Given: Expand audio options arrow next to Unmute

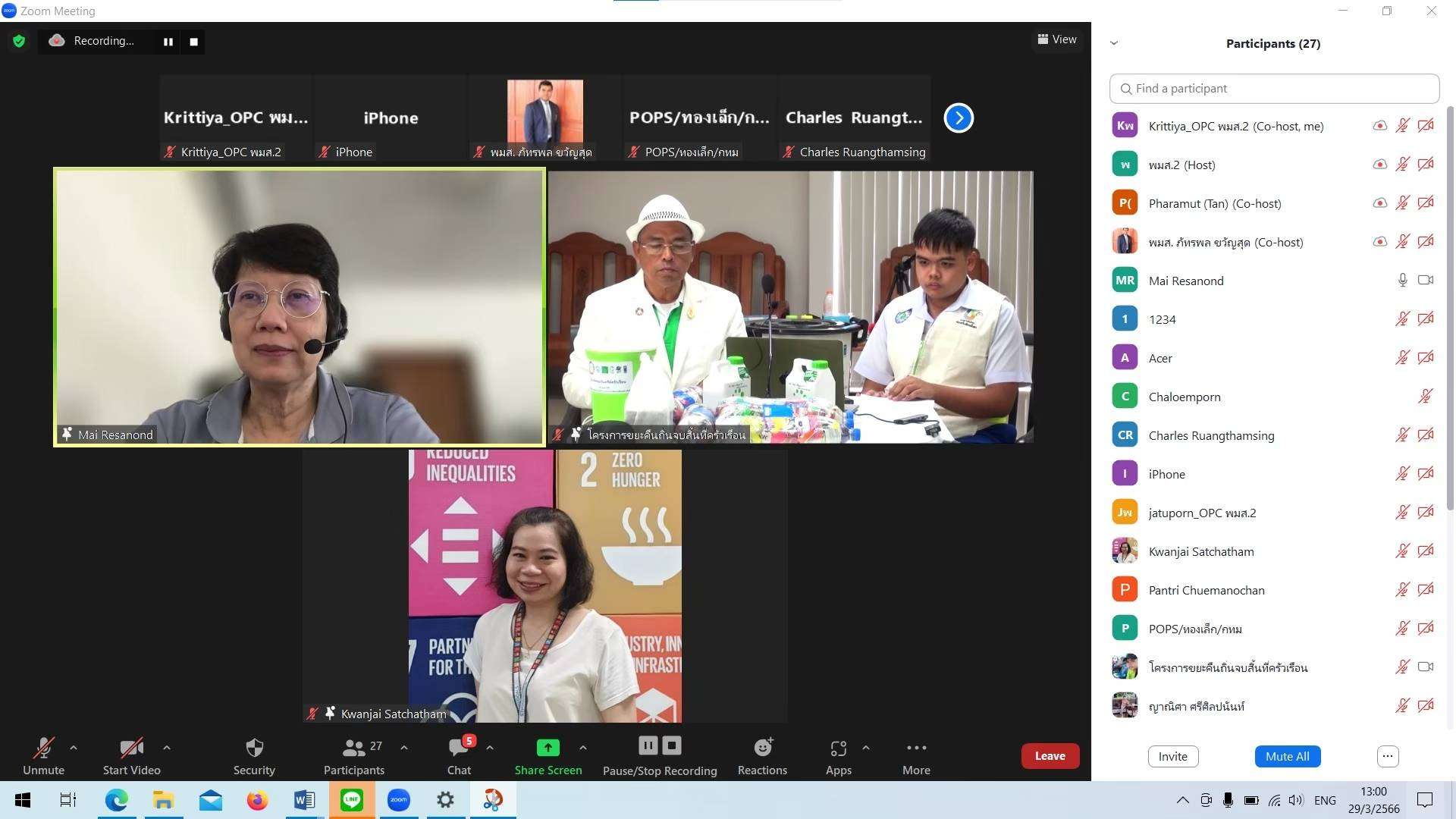Looking at the screenshot, I should pos(74,748).
